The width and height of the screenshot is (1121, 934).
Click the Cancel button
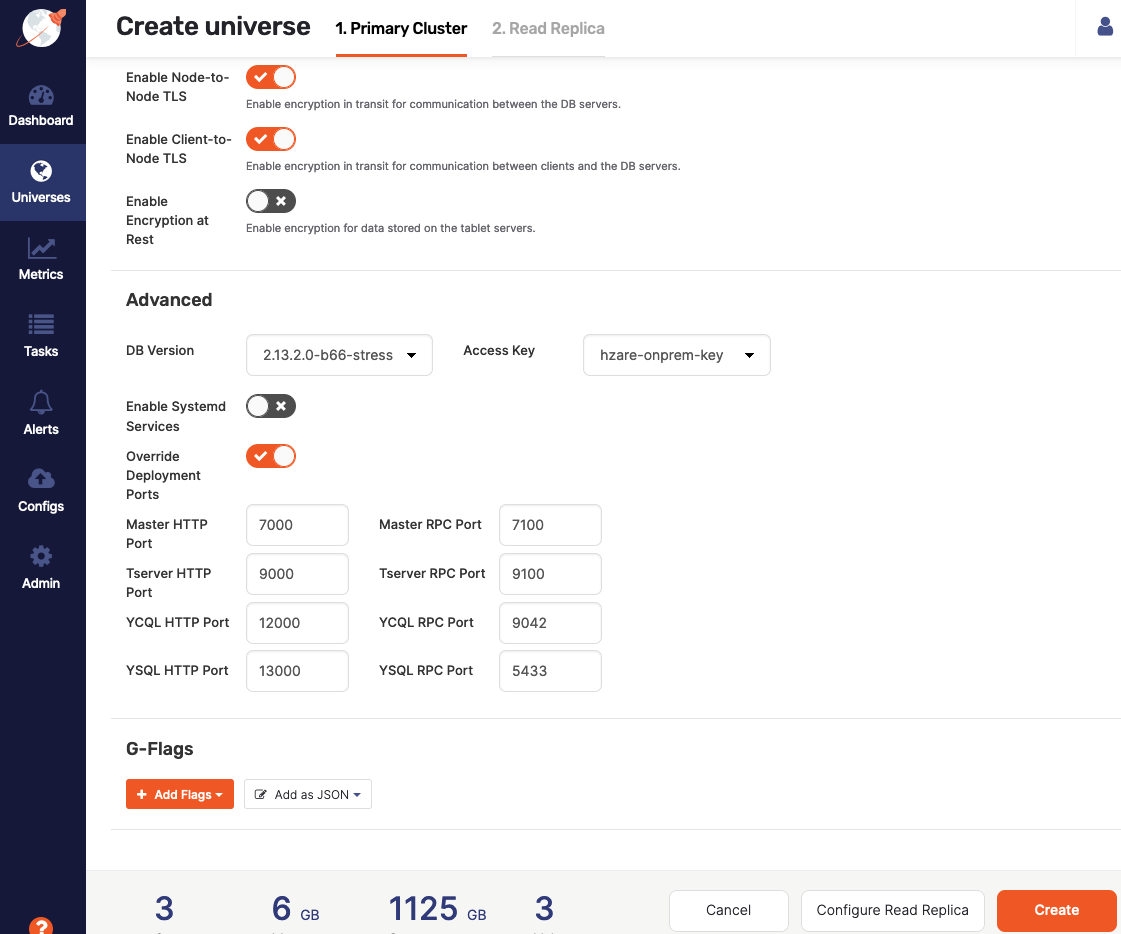tap(728, 910)
